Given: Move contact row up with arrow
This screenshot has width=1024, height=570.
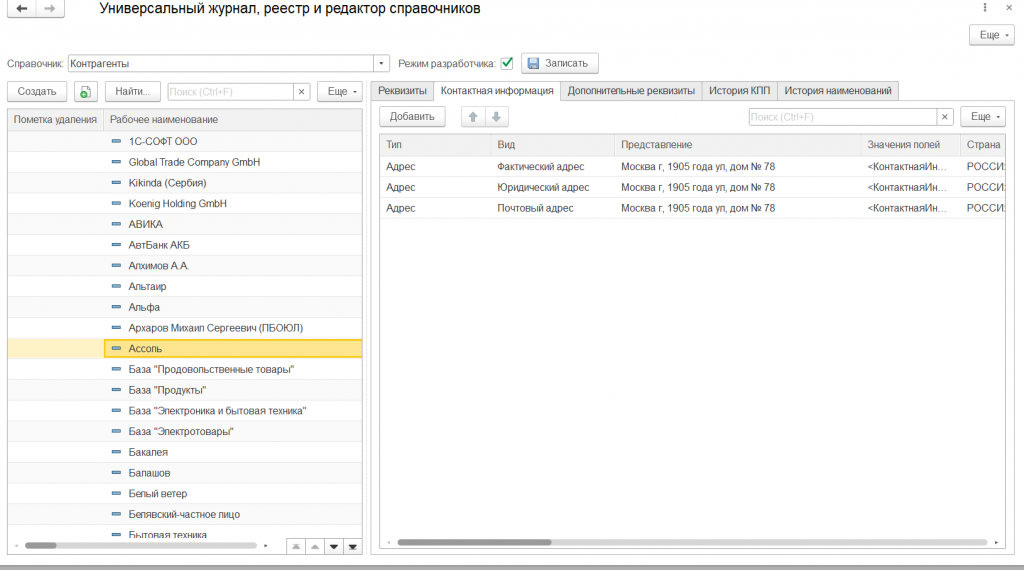Looking at the screenshot, I should pyautogui.click(x=473, y=117).
